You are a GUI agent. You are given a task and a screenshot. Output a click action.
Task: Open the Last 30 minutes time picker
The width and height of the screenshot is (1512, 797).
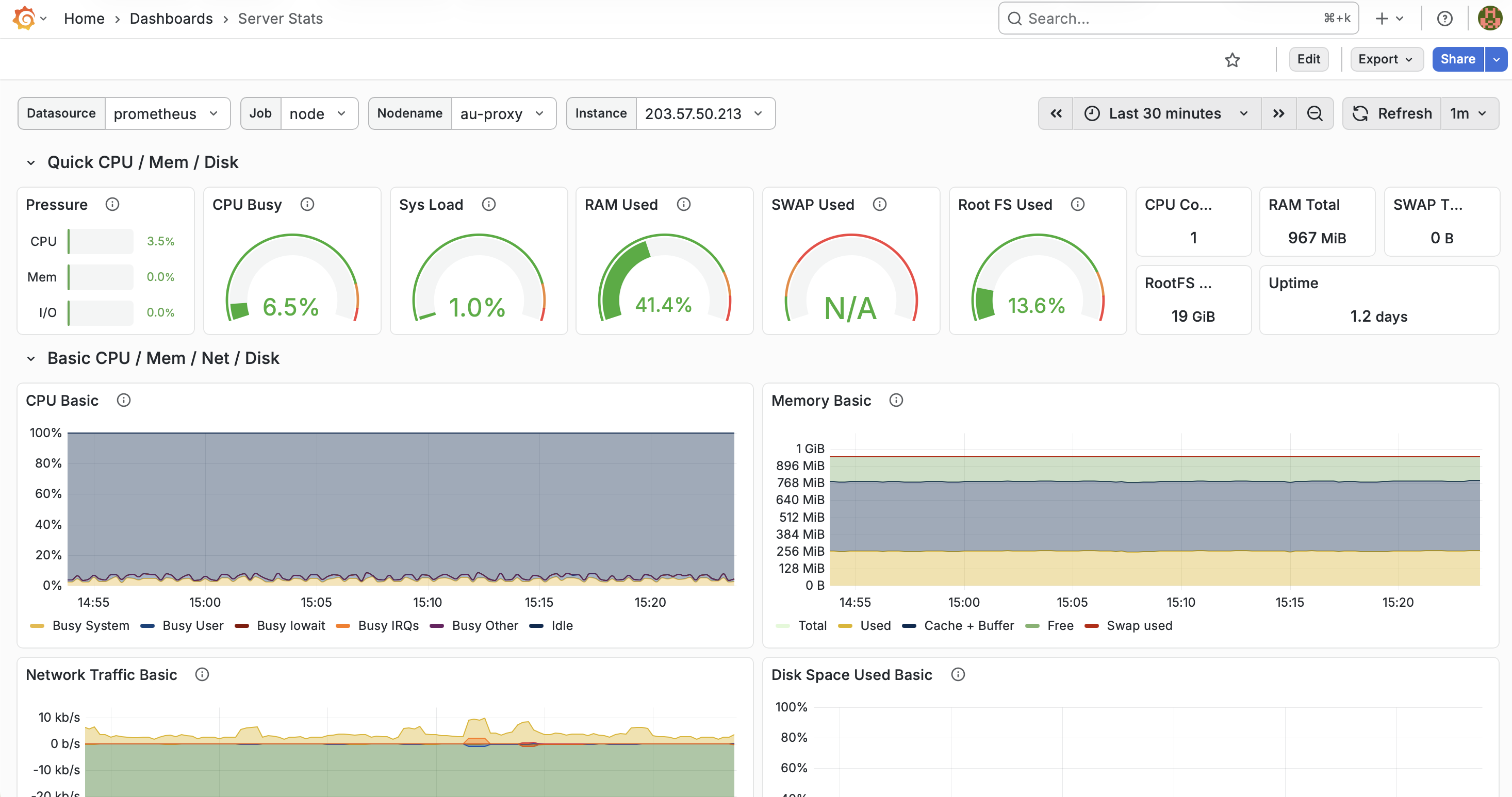click(x=1165, y=113)
